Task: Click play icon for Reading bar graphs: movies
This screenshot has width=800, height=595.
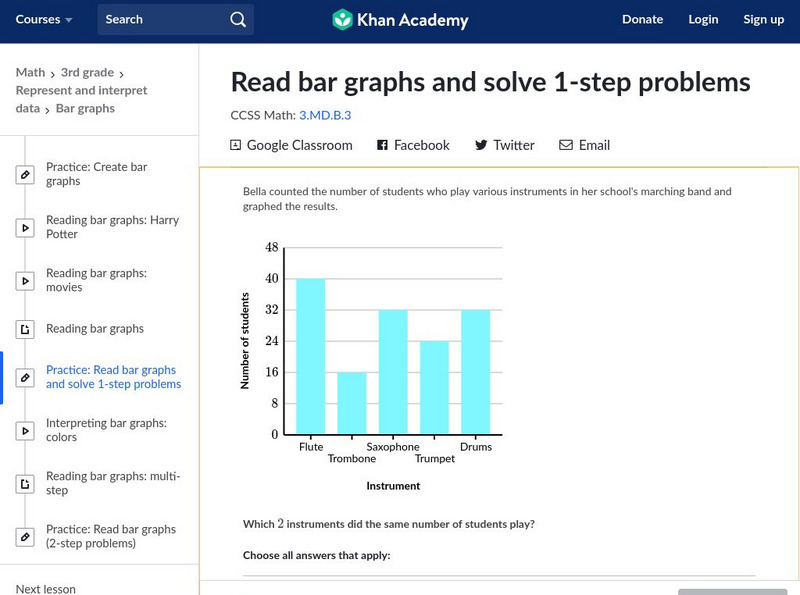Action: point(25,281)
